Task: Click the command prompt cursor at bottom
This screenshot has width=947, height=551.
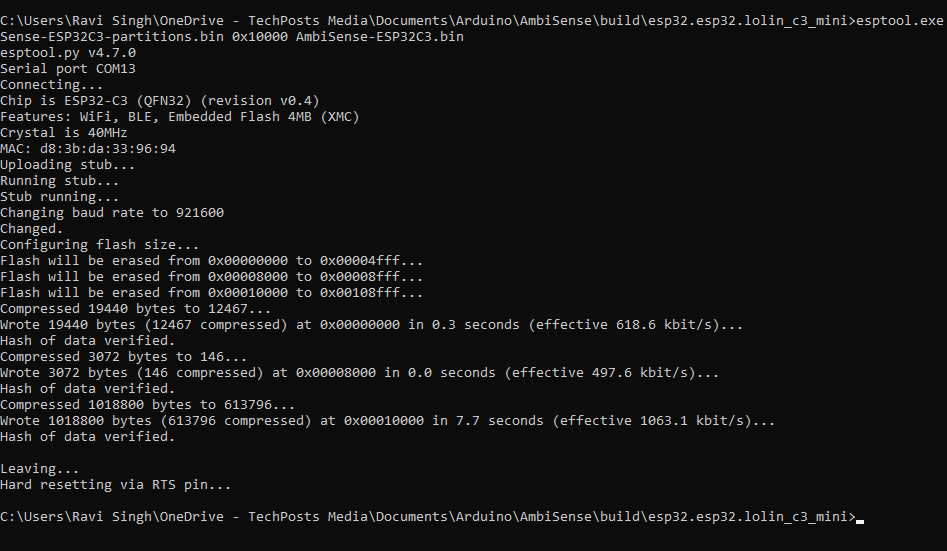Action: coord(860,518)
